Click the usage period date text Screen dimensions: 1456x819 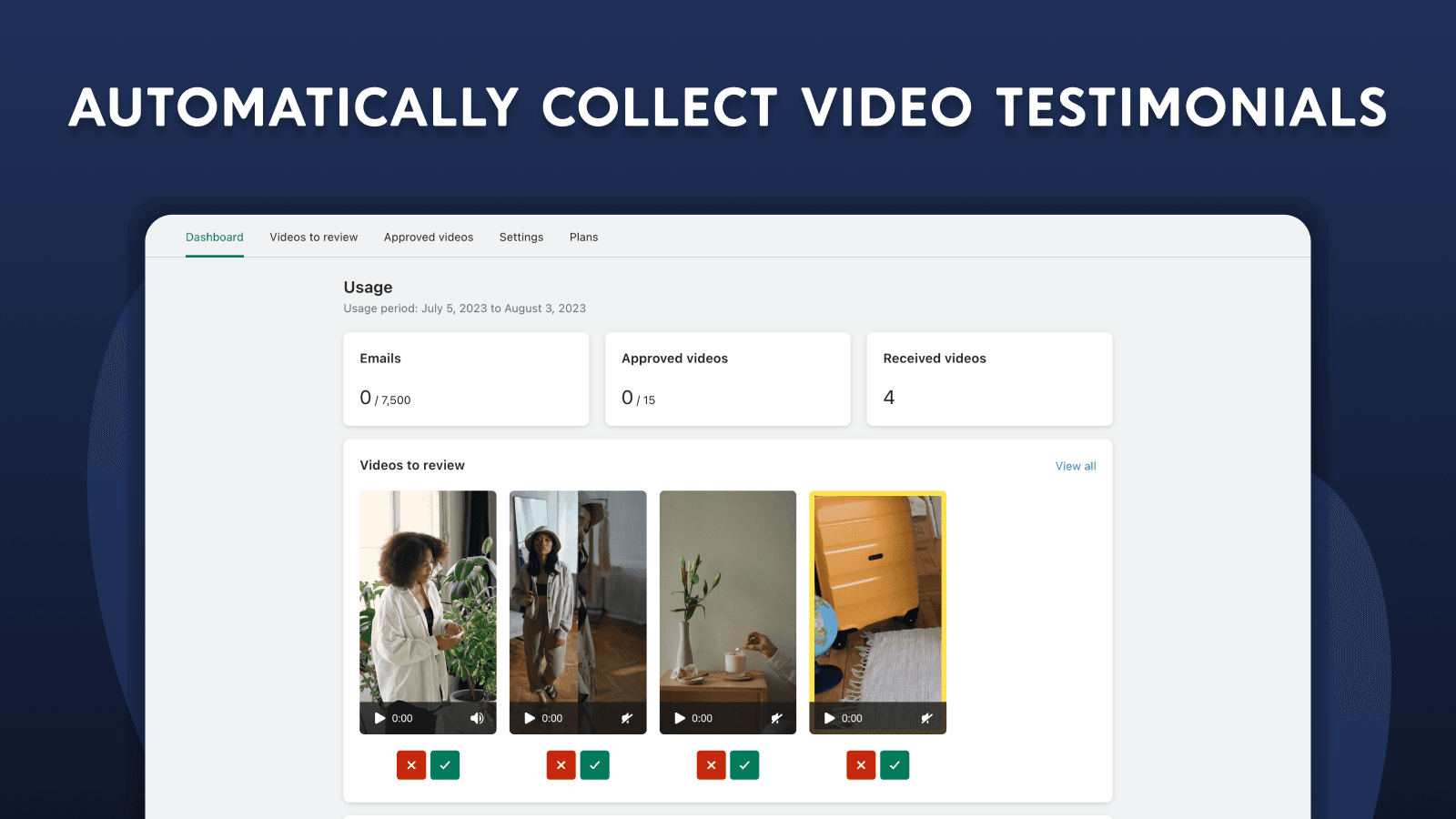coord(465,308)
